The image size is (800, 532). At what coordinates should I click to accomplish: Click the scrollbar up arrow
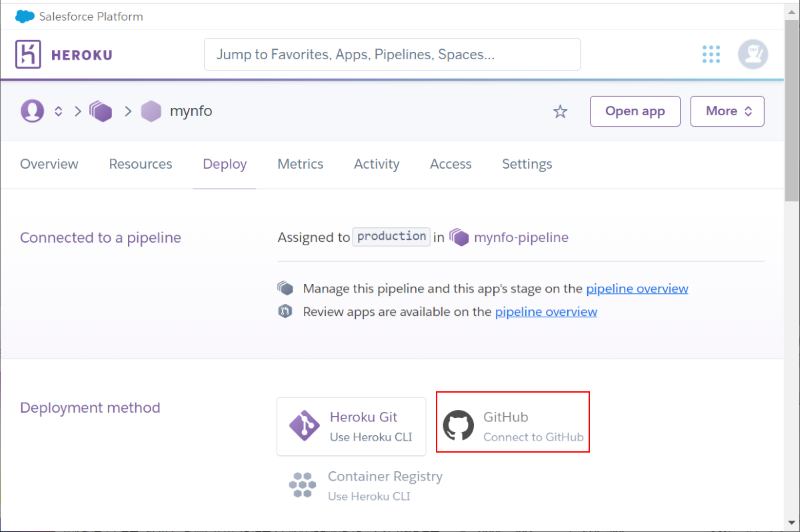(791, 11)
